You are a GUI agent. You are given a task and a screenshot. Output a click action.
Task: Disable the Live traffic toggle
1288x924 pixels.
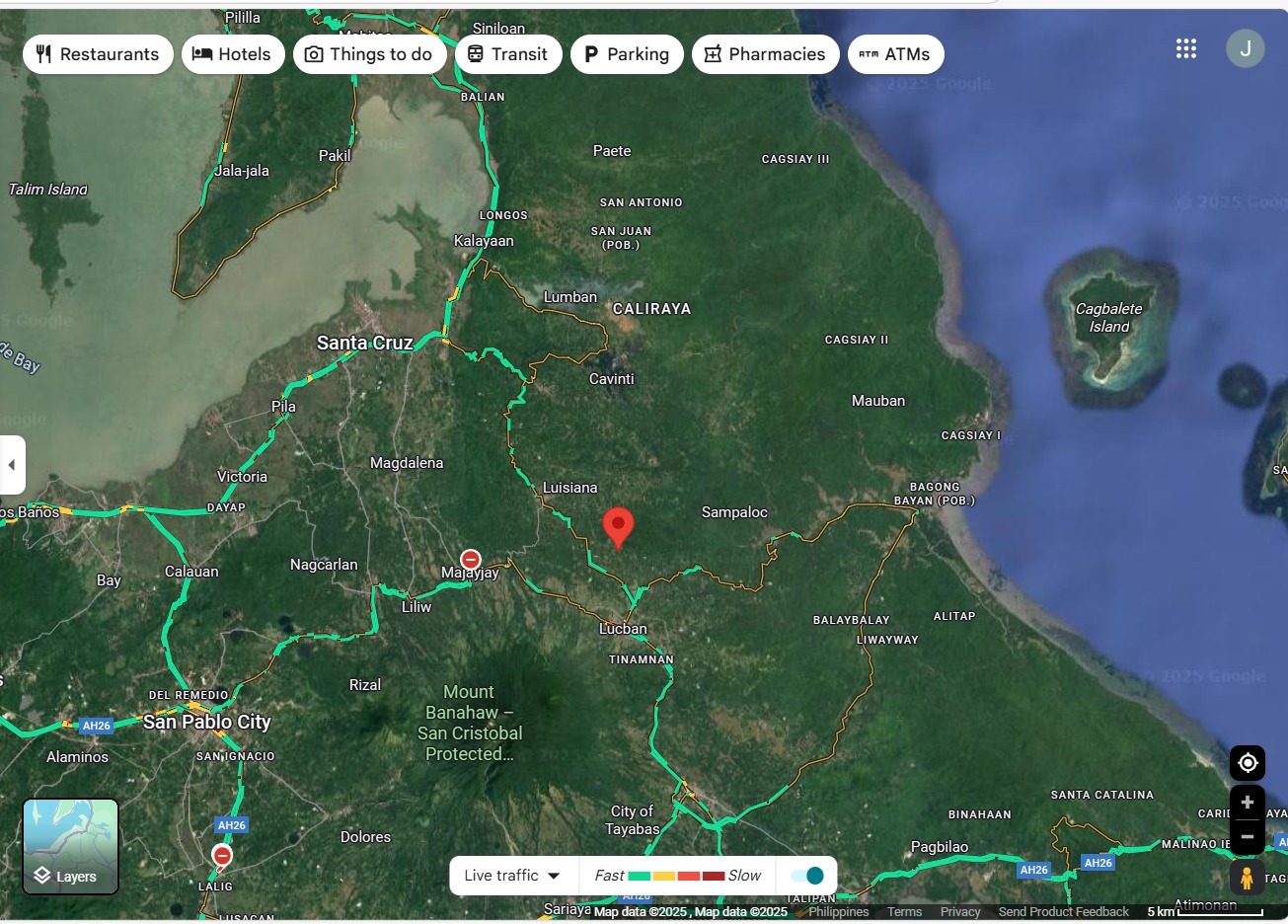point(808,875)
